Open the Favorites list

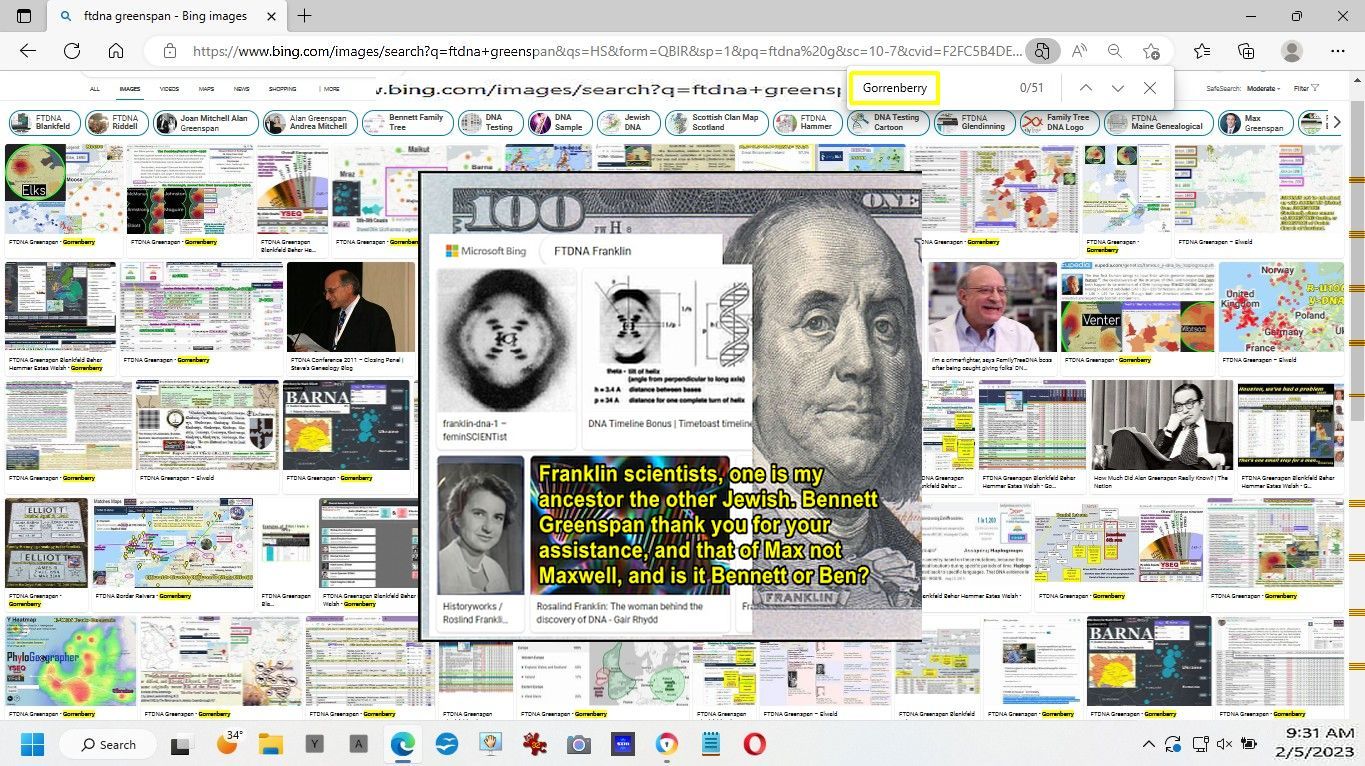coord(1202,51)
